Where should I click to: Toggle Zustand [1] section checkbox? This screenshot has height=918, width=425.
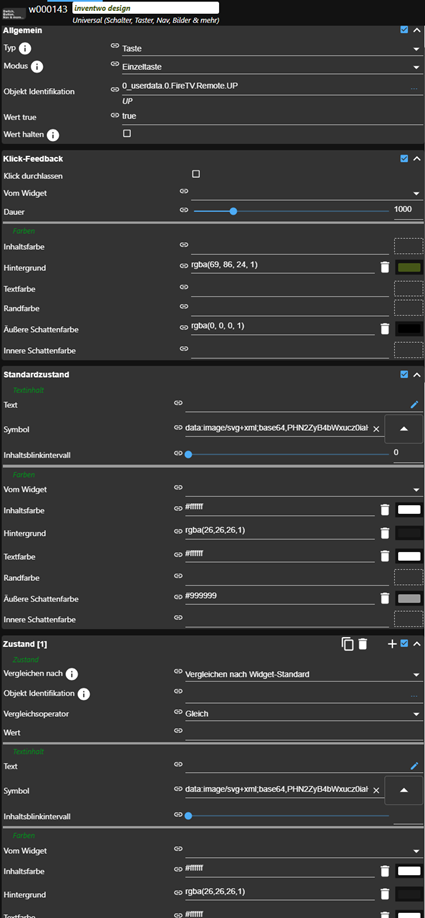click(404, 644)
